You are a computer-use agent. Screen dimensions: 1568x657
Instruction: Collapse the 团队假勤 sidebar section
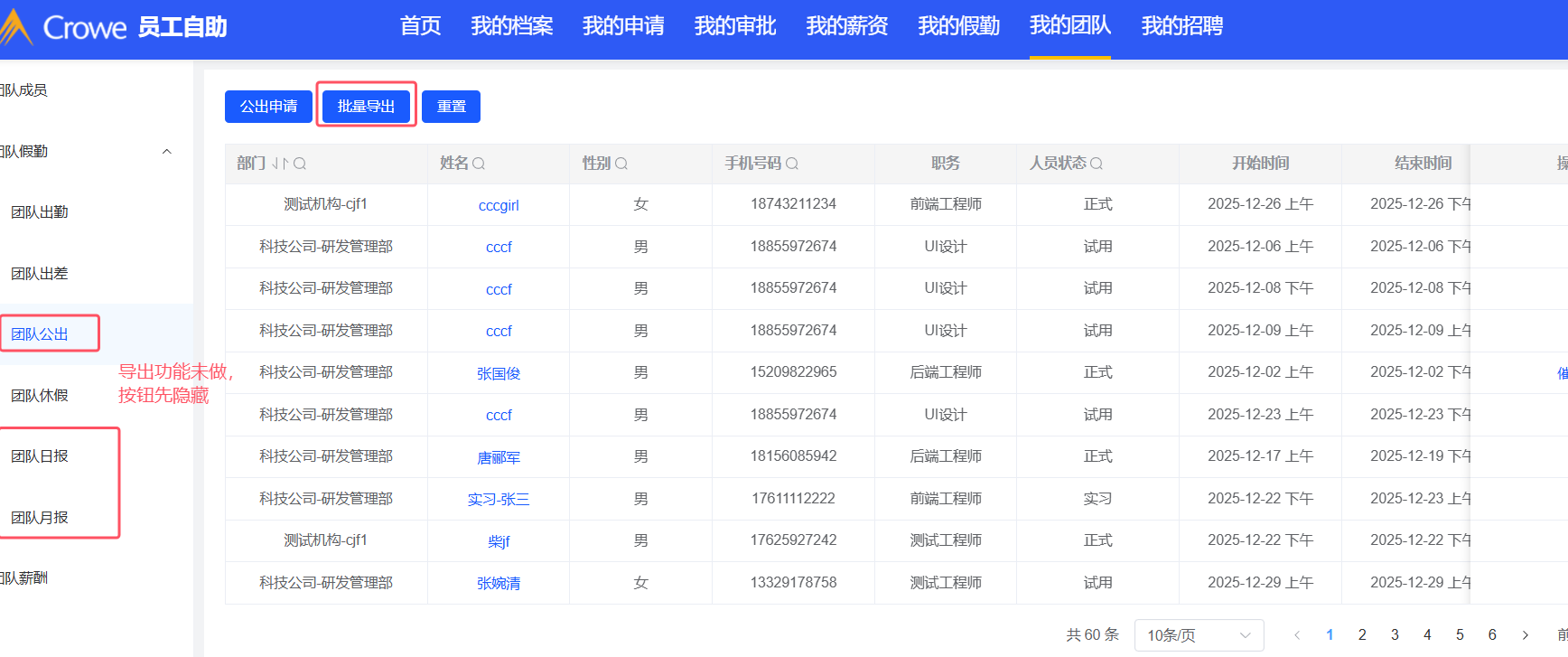click(x=167, y=152)
